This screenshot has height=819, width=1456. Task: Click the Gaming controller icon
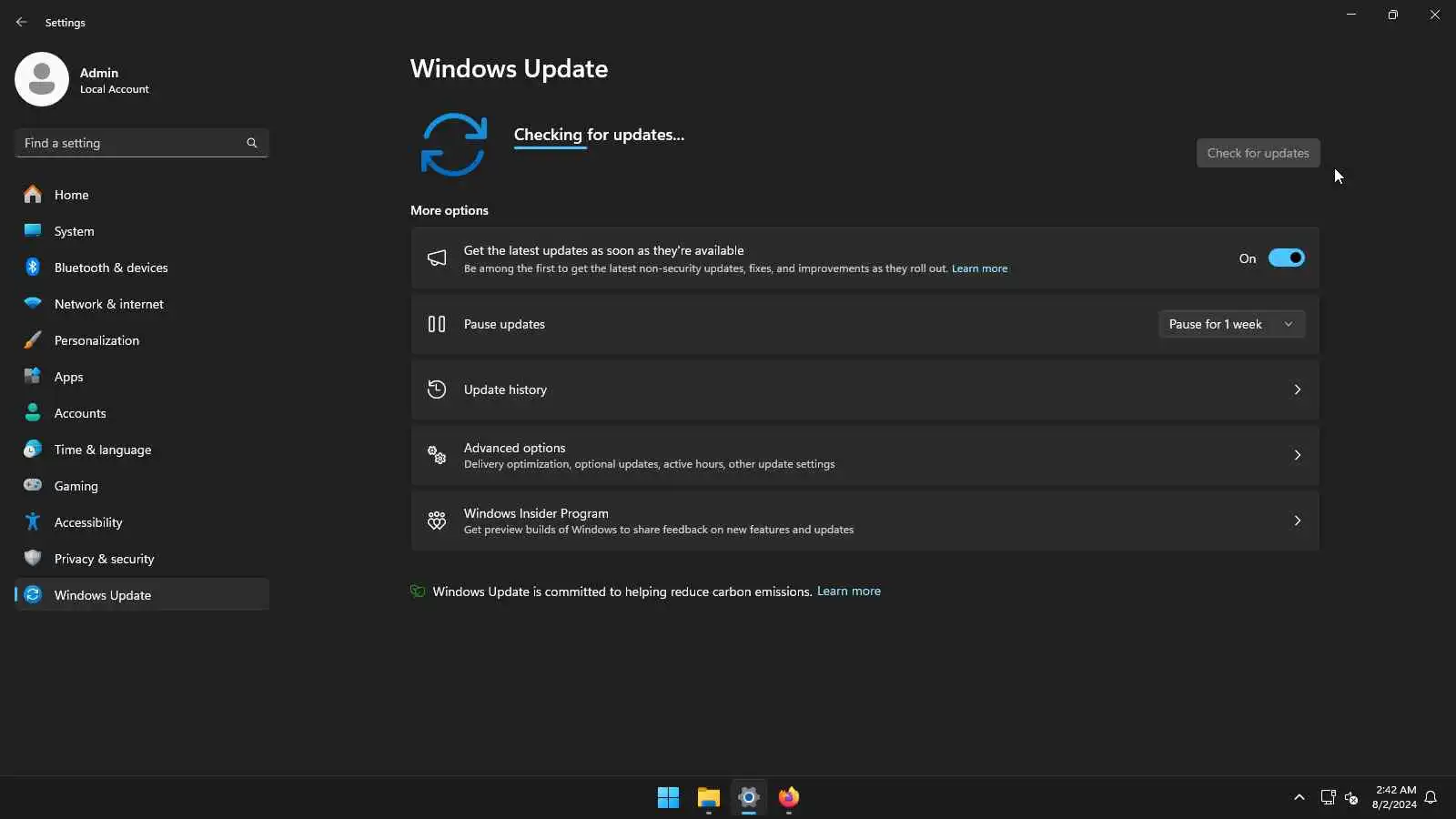click(33, 485)
